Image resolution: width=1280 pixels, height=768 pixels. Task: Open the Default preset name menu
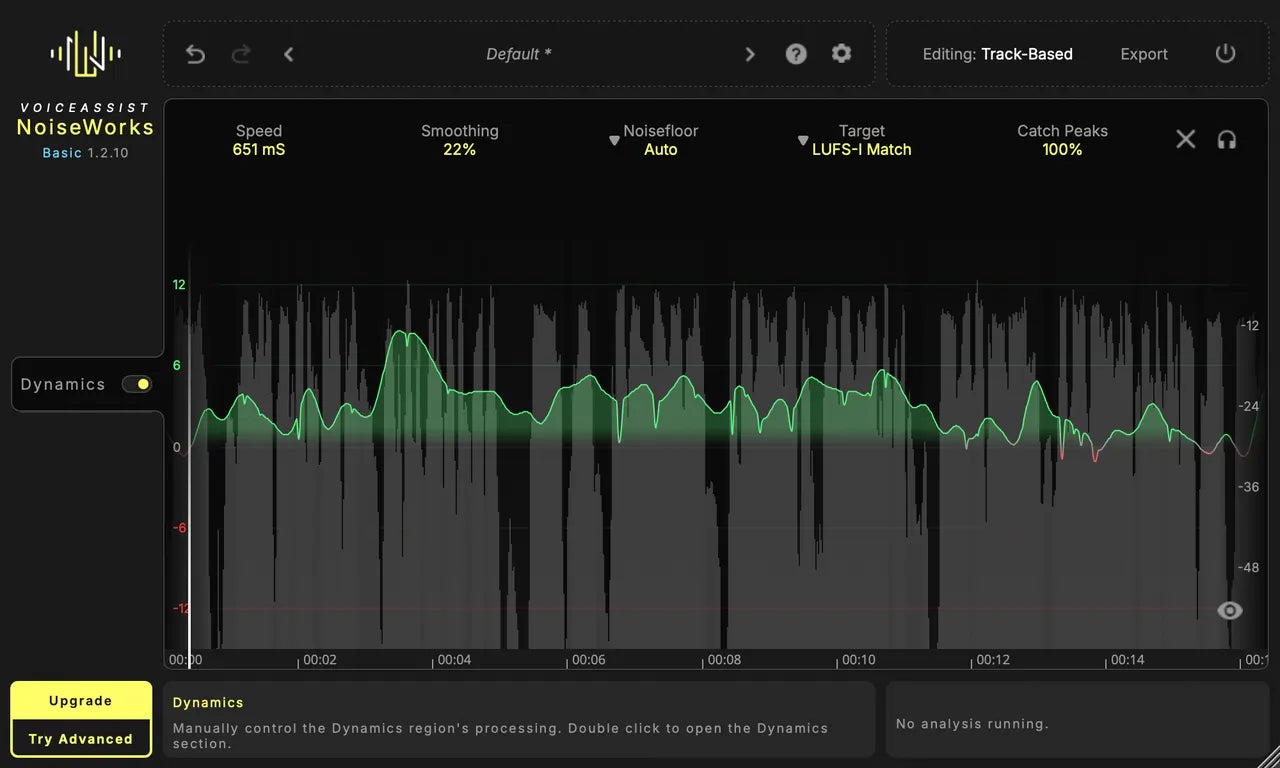point(519,54)
